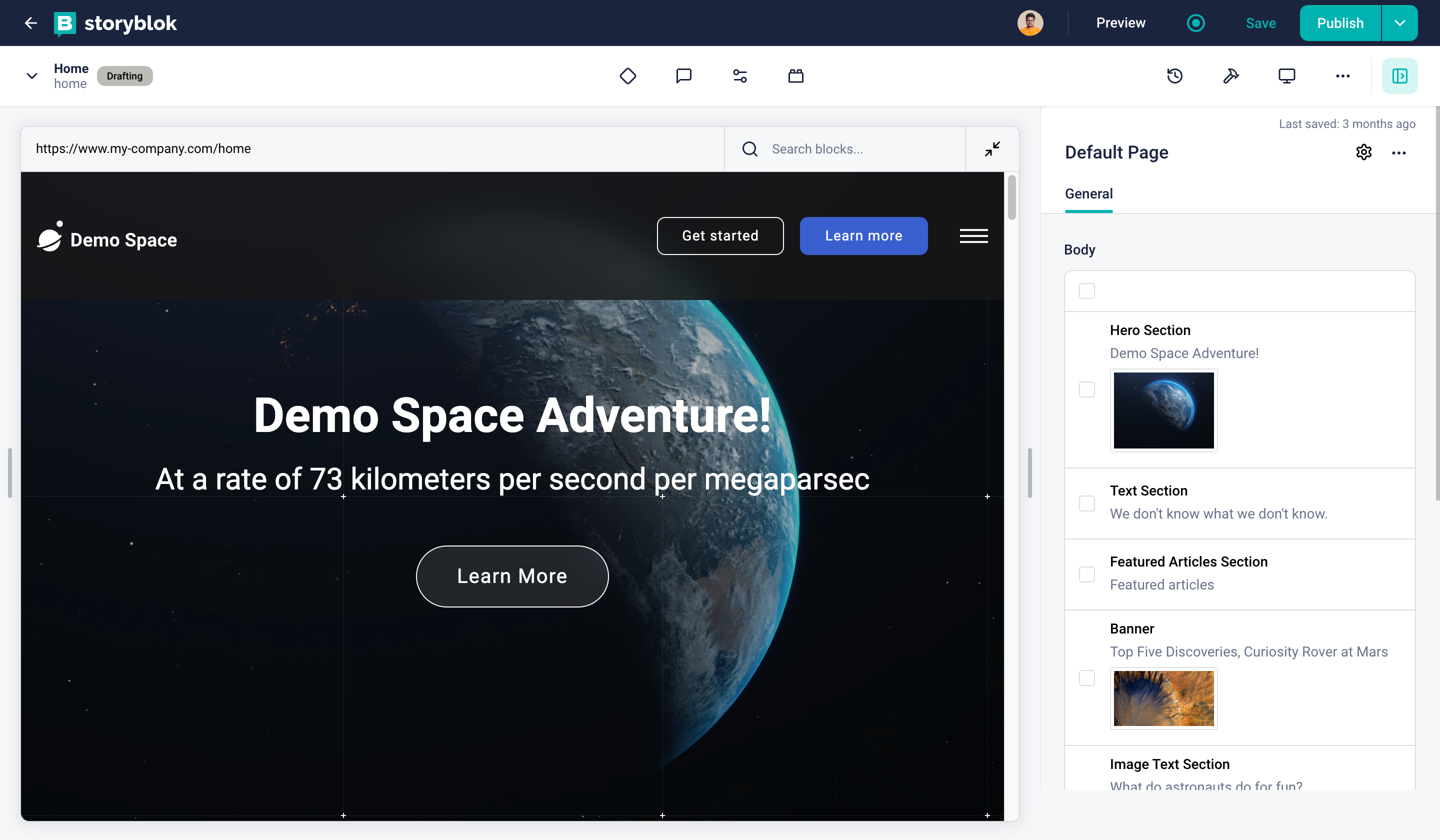Click the left preview resize handle

point(9,473)
